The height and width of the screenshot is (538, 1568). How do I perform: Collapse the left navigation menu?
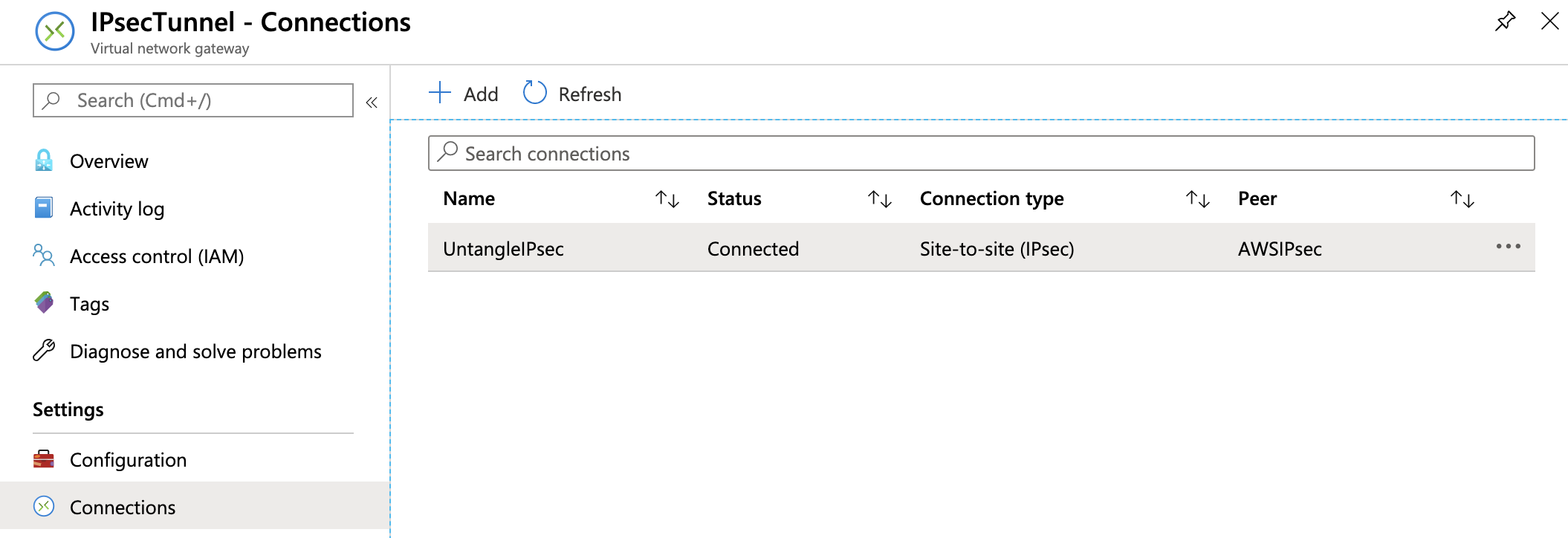click(372, 103)
